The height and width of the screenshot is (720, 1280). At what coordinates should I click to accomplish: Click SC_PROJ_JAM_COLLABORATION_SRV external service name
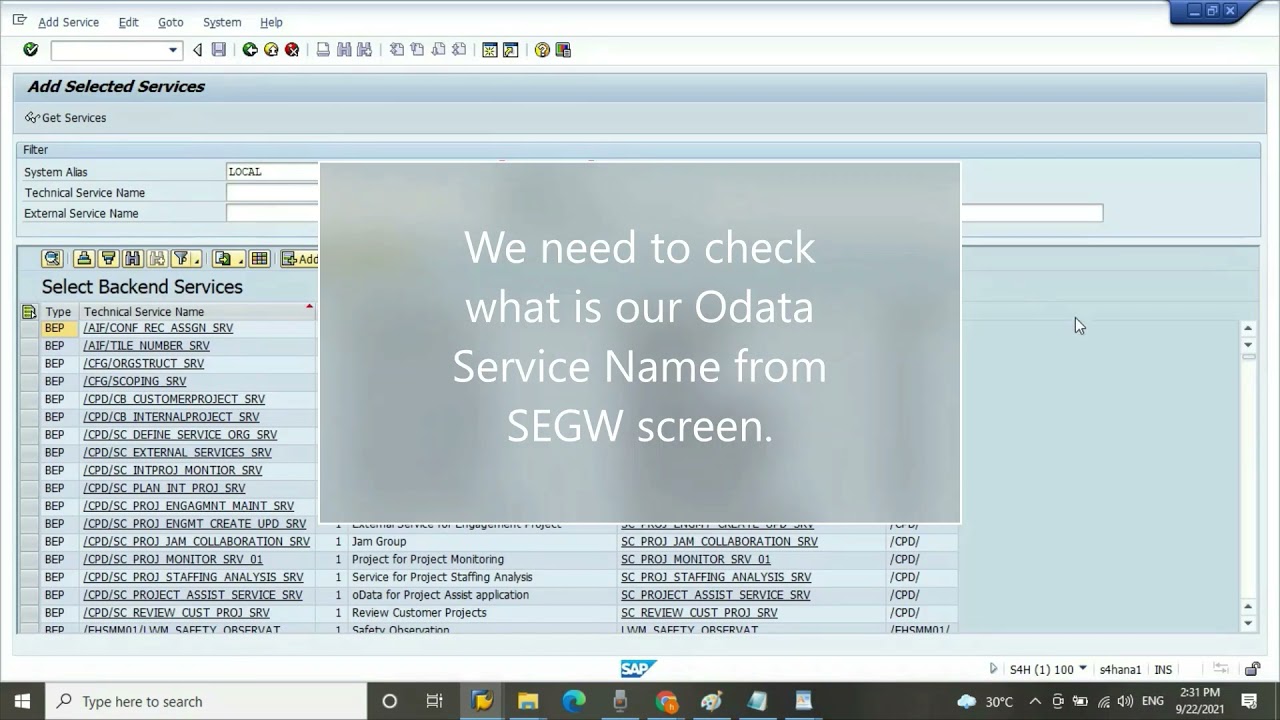coord(719,542)
